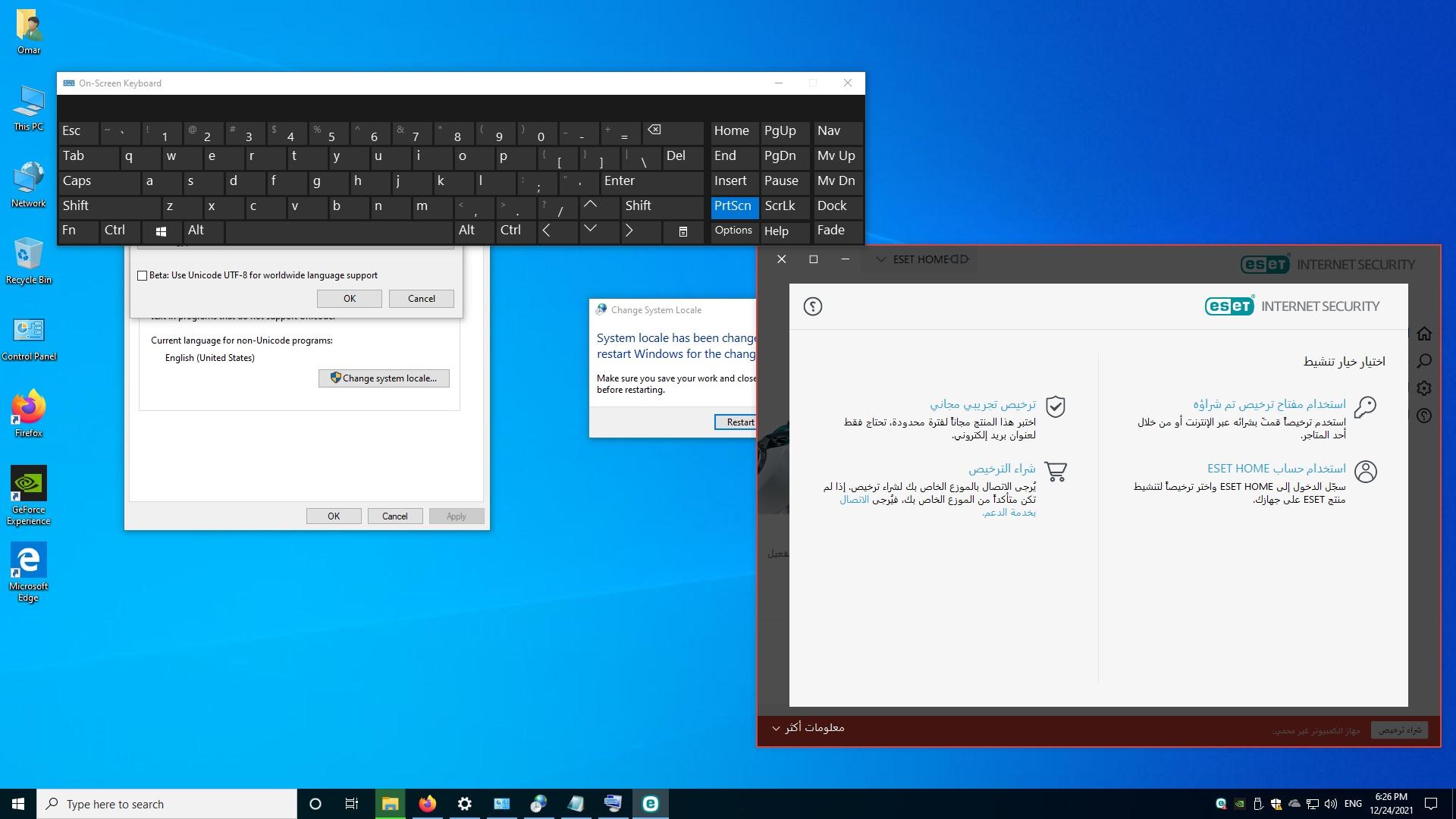The width and height of the screenshot is (1456, 819).
Task: Open ESET sidebar Home icon
Action: coord(1424,334)
